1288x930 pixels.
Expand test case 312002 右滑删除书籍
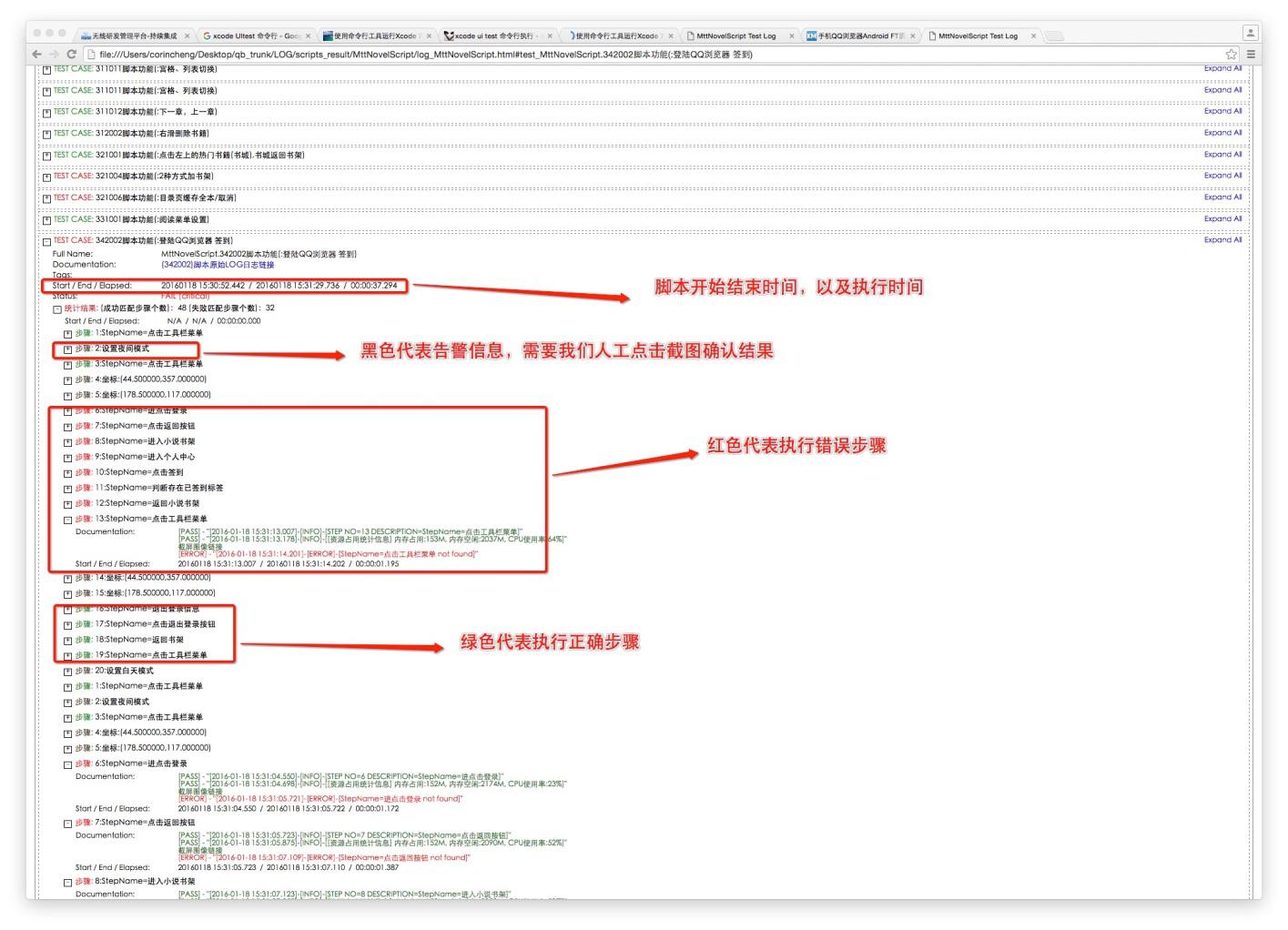[x=46, y=134]
